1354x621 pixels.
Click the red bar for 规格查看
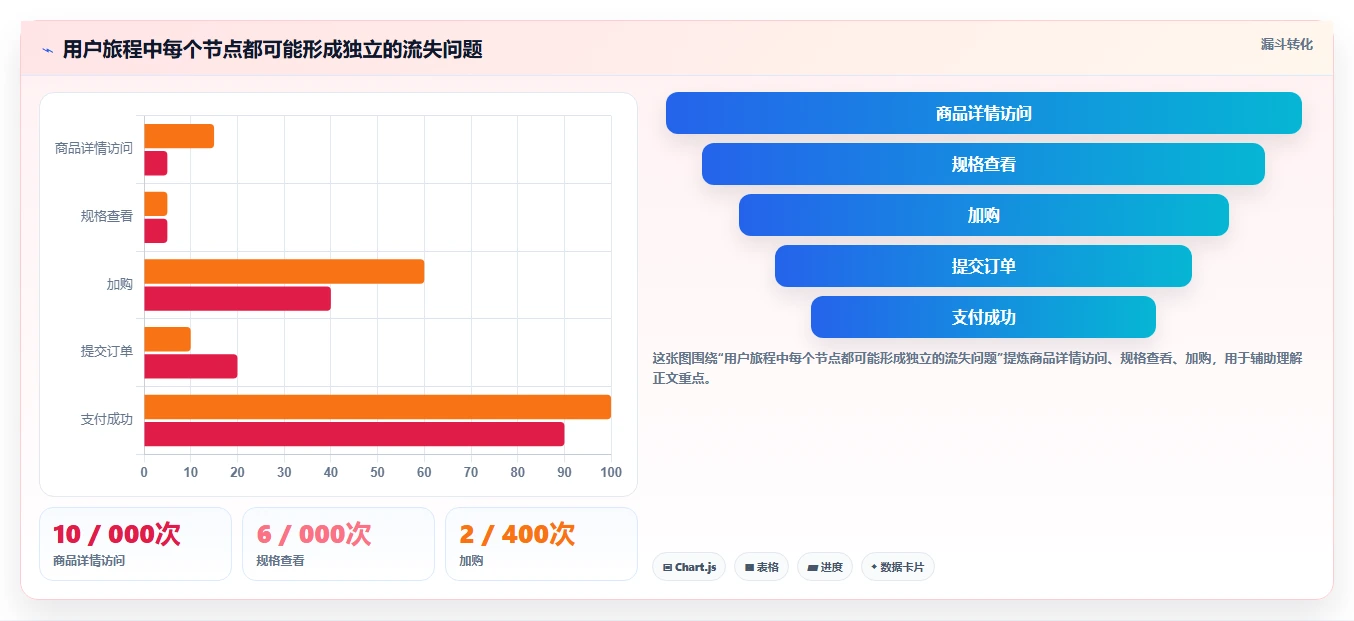156,231
